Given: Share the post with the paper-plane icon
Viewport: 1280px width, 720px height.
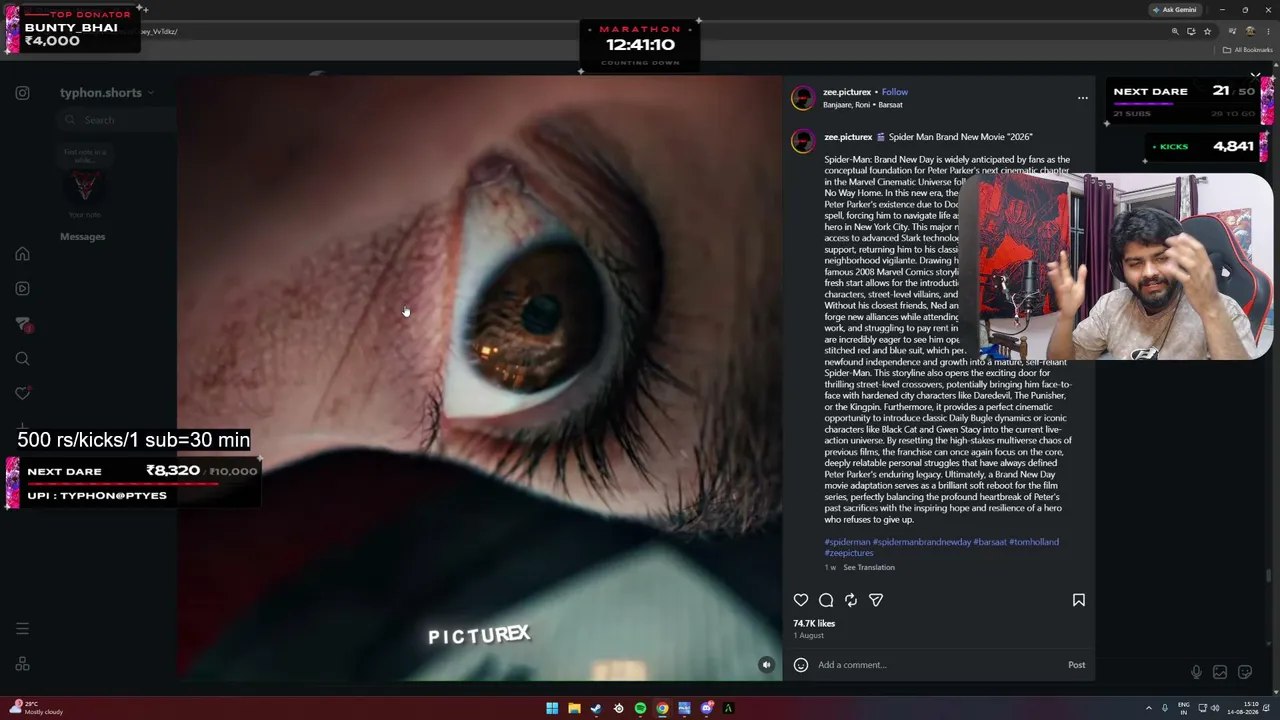Looking at the screenshot, I should pos(876,600).
